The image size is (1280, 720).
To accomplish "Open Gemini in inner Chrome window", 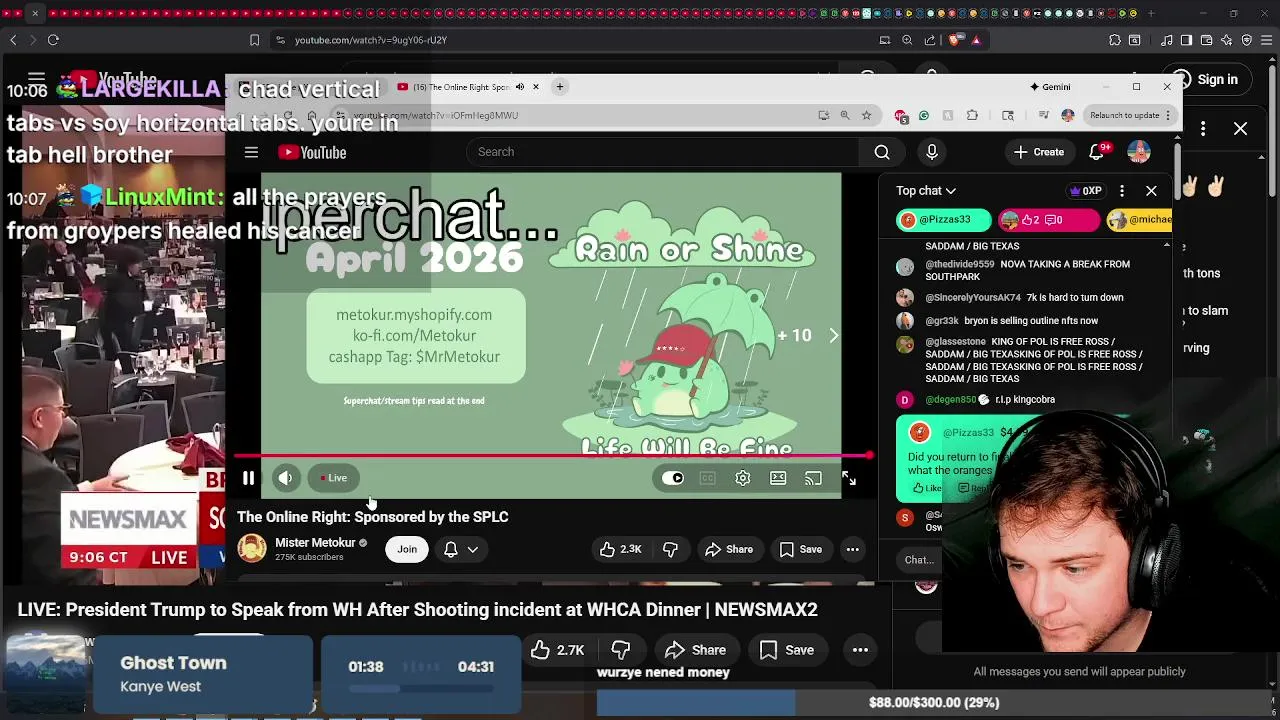I will click(x=1050, y=87).
